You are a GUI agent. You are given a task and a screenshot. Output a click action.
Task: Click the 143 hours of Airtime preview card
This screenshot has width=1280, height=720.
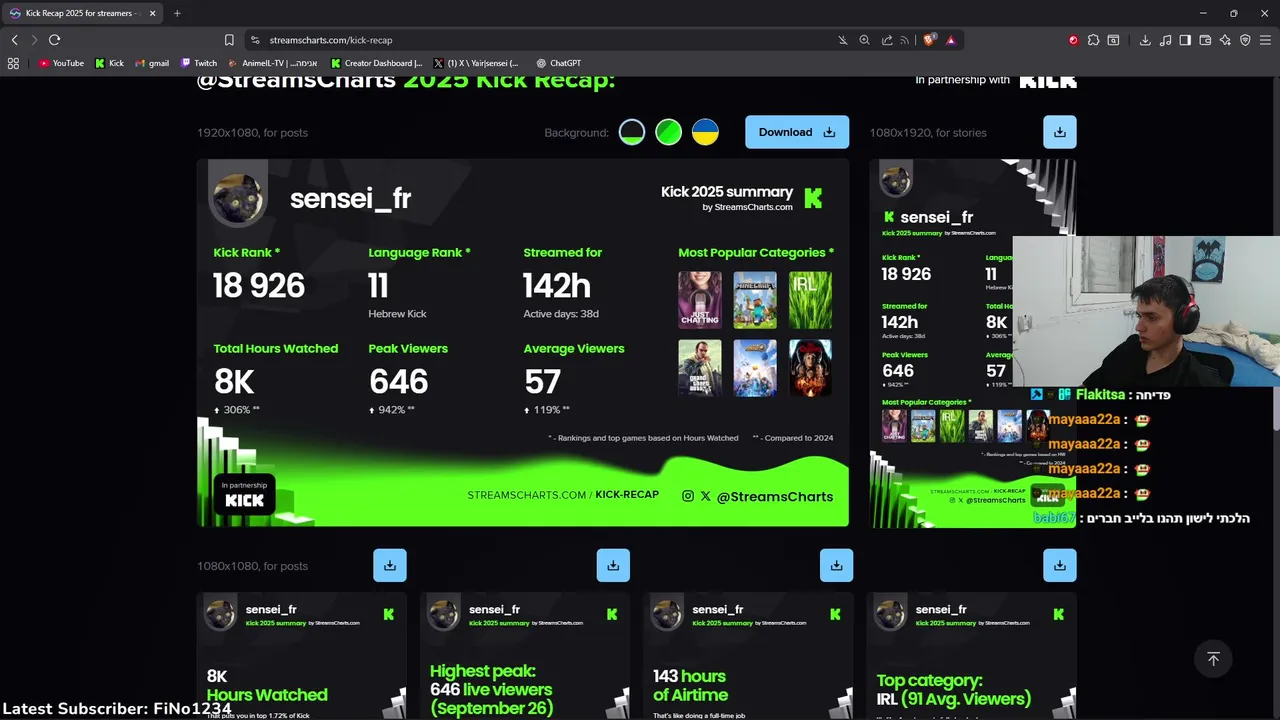(748, 655)
